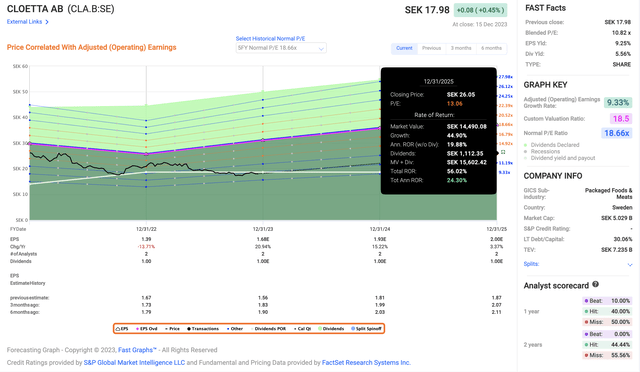Open the Select Historical Normal P/E selector
Screen dimensions: 640x372
click(x=270, y=38)
